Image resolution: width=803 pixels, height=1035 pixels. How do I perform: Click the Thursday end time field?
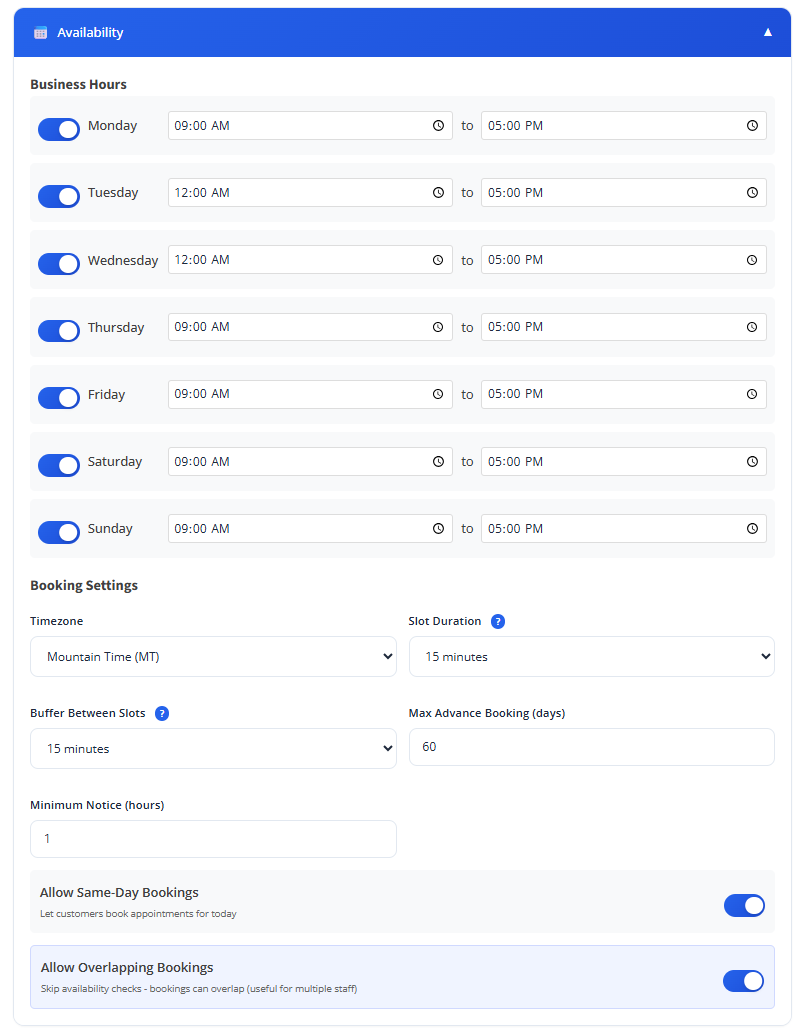pyautogui.click(x=610, y=327)
